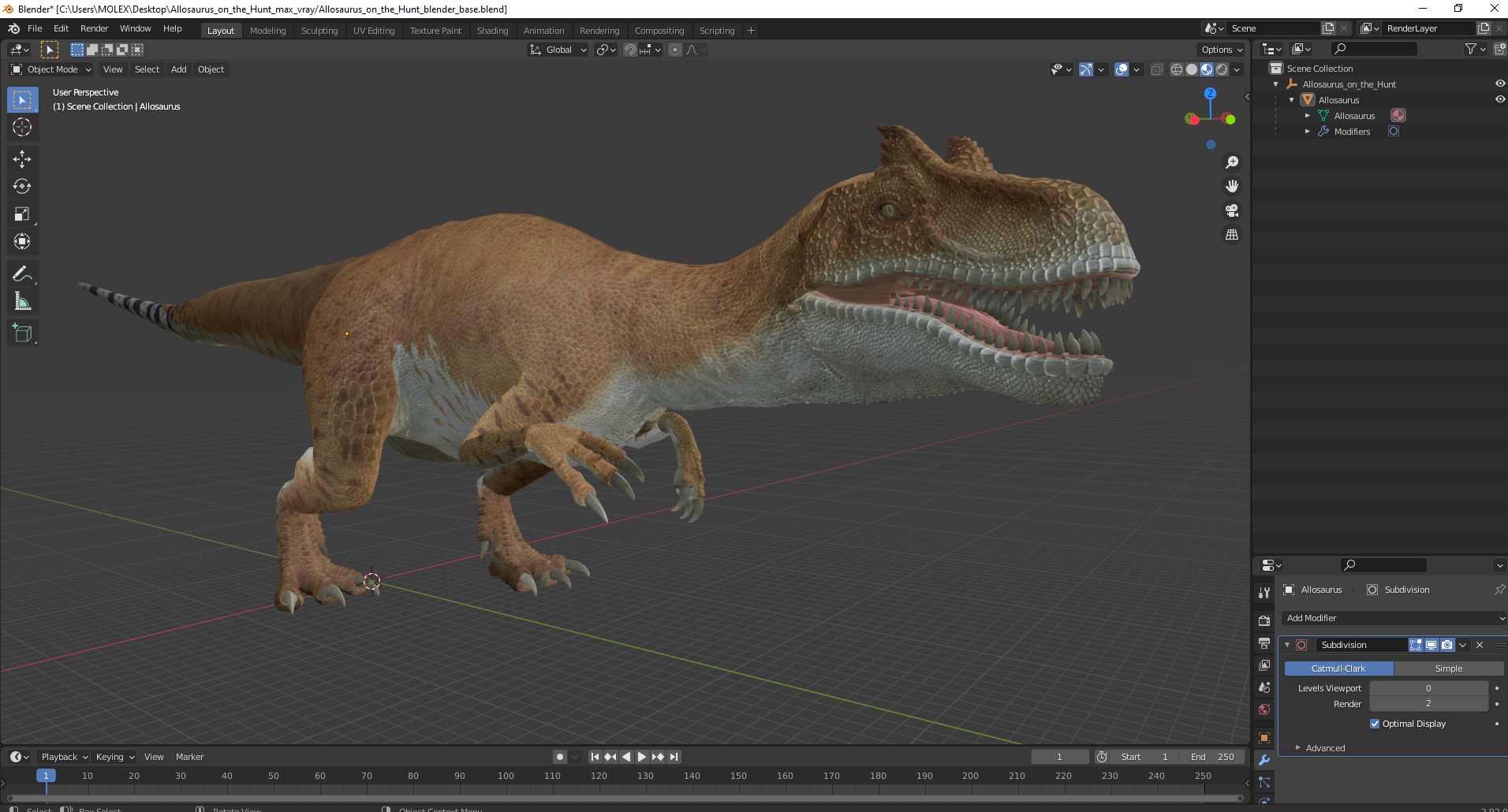Open the Modifier properties wrench tab
The height and width of the screenshot is (812, 1508).
point(1264,760)
